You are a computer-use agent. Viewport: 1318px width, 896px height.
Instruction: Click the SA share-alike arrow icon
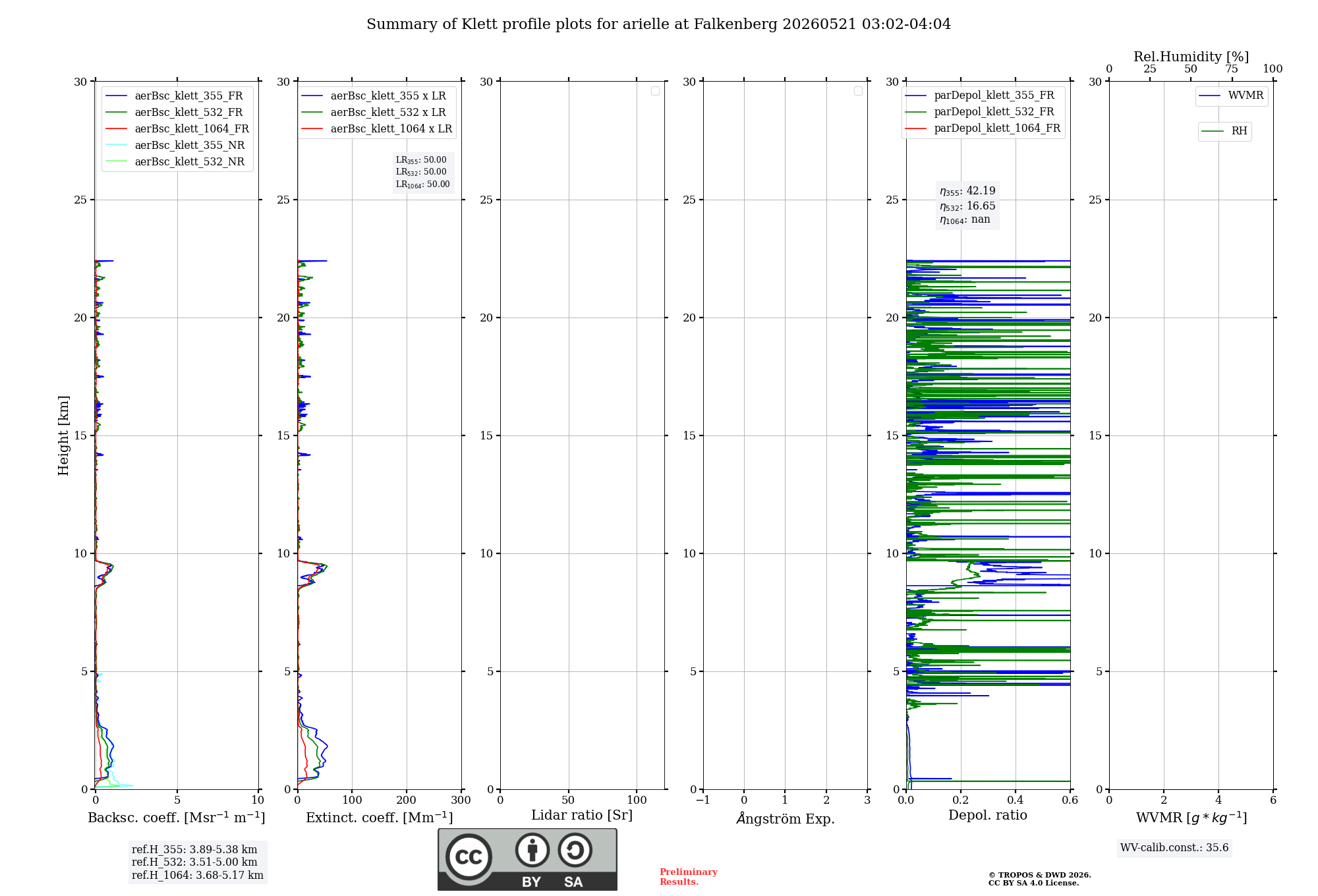click(x=575, y=850)
